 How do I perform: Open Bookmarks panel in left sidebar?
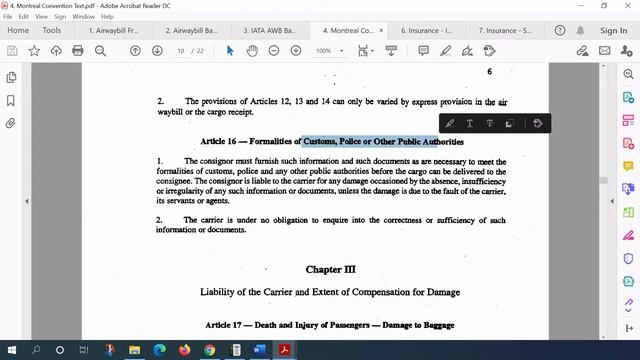11,100
